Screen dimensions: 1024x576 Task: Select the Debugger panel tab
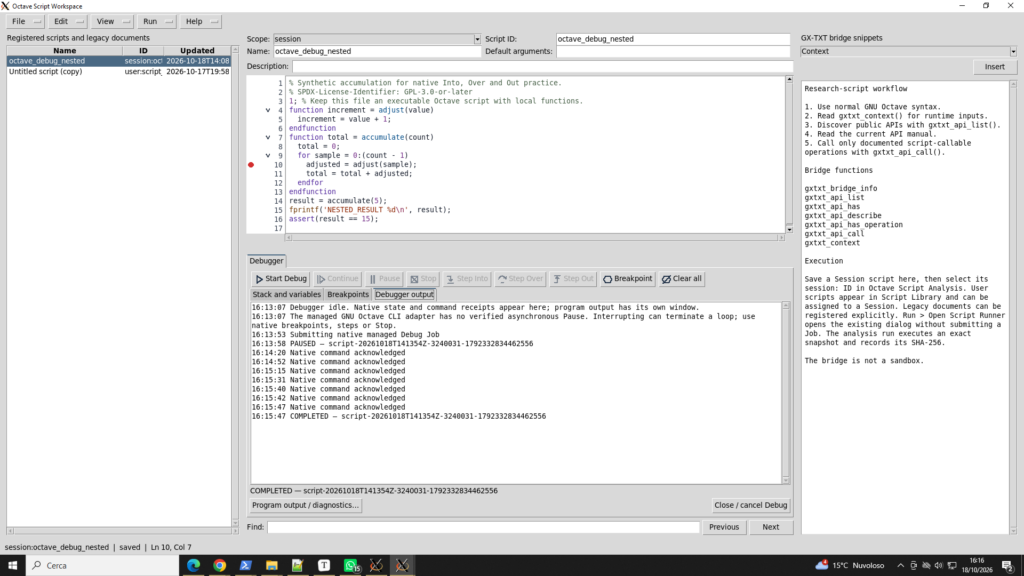(266, 261)
